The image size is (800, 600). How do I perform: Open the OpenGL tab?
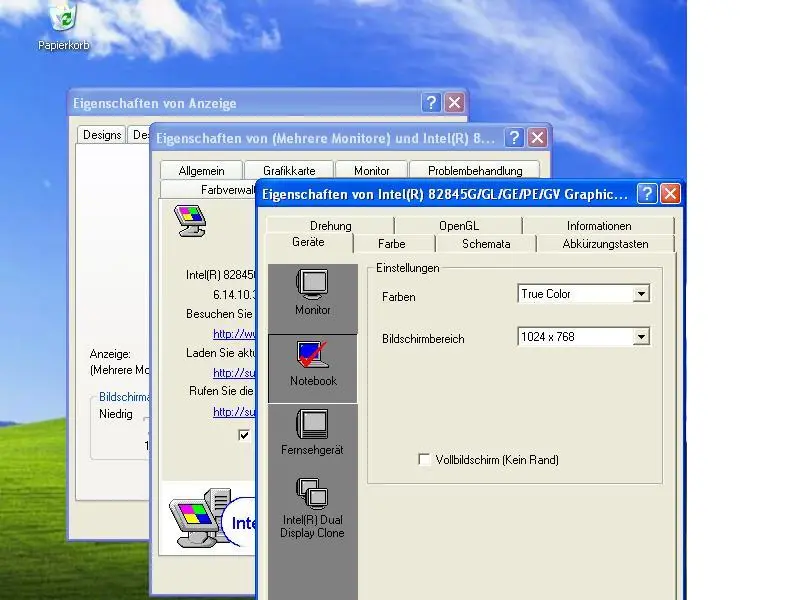[x=458, y=226]
